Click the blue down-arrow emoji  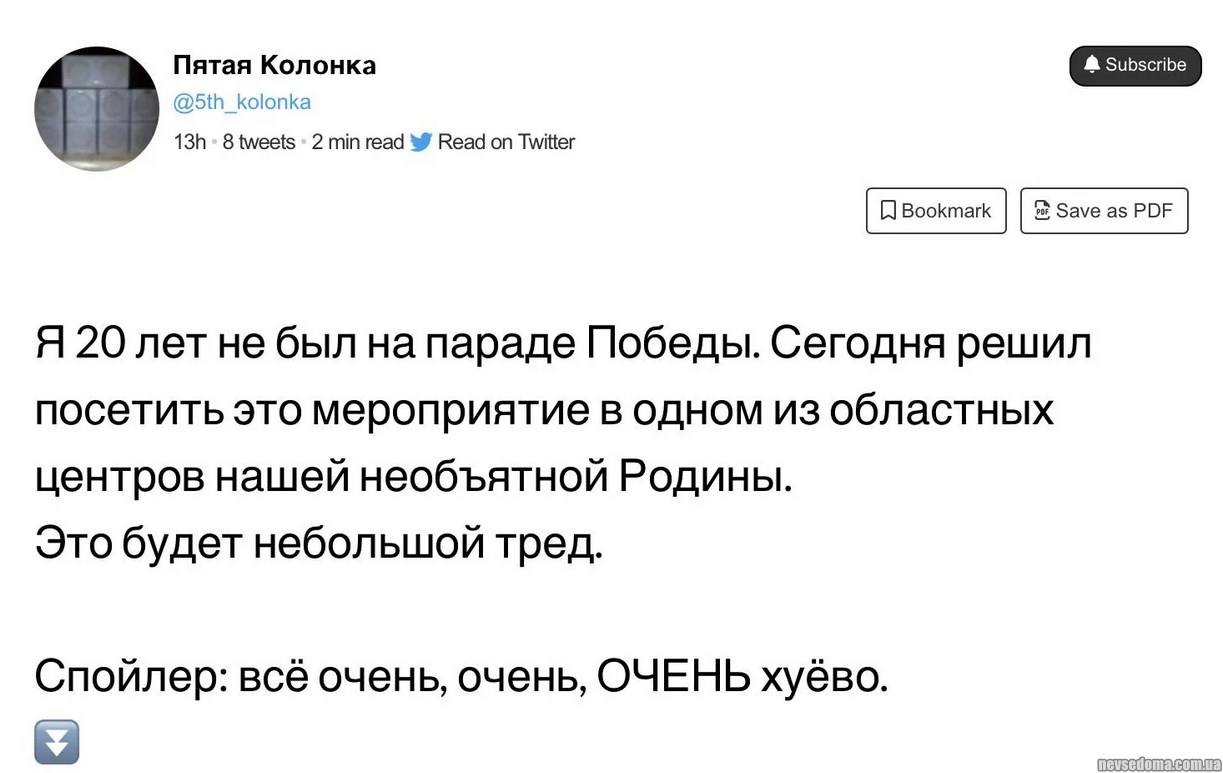pyautogui.click(x=57, y=741)
